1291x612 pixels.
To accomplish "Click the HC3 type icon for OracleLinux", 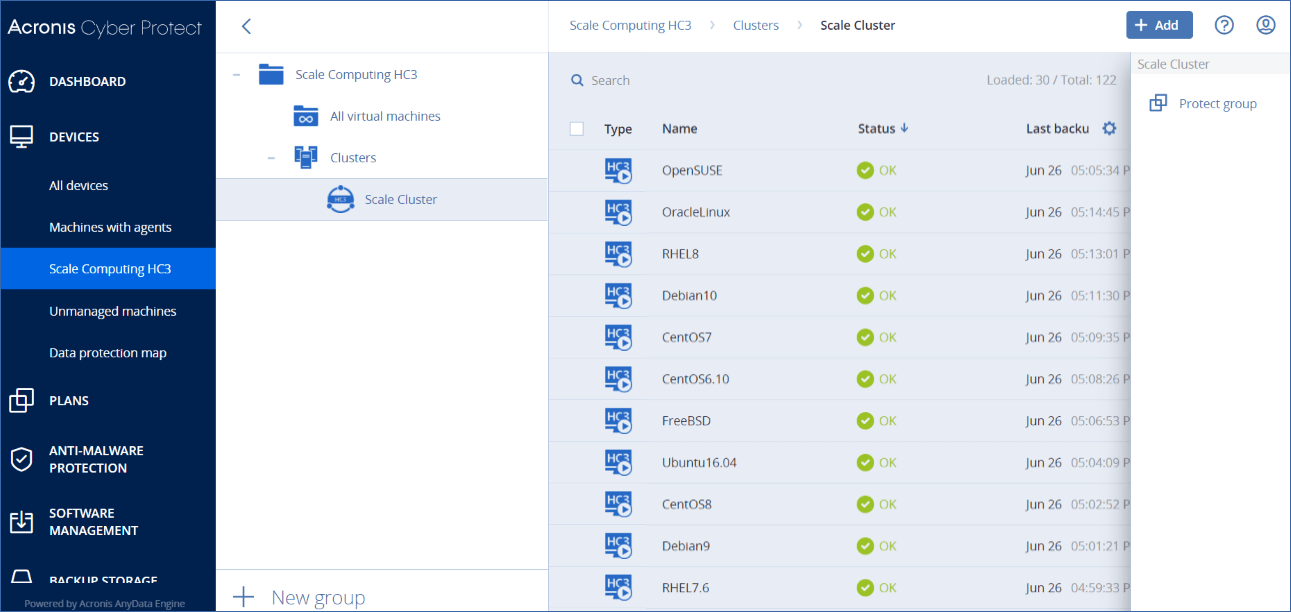I will tap(619, 213).
